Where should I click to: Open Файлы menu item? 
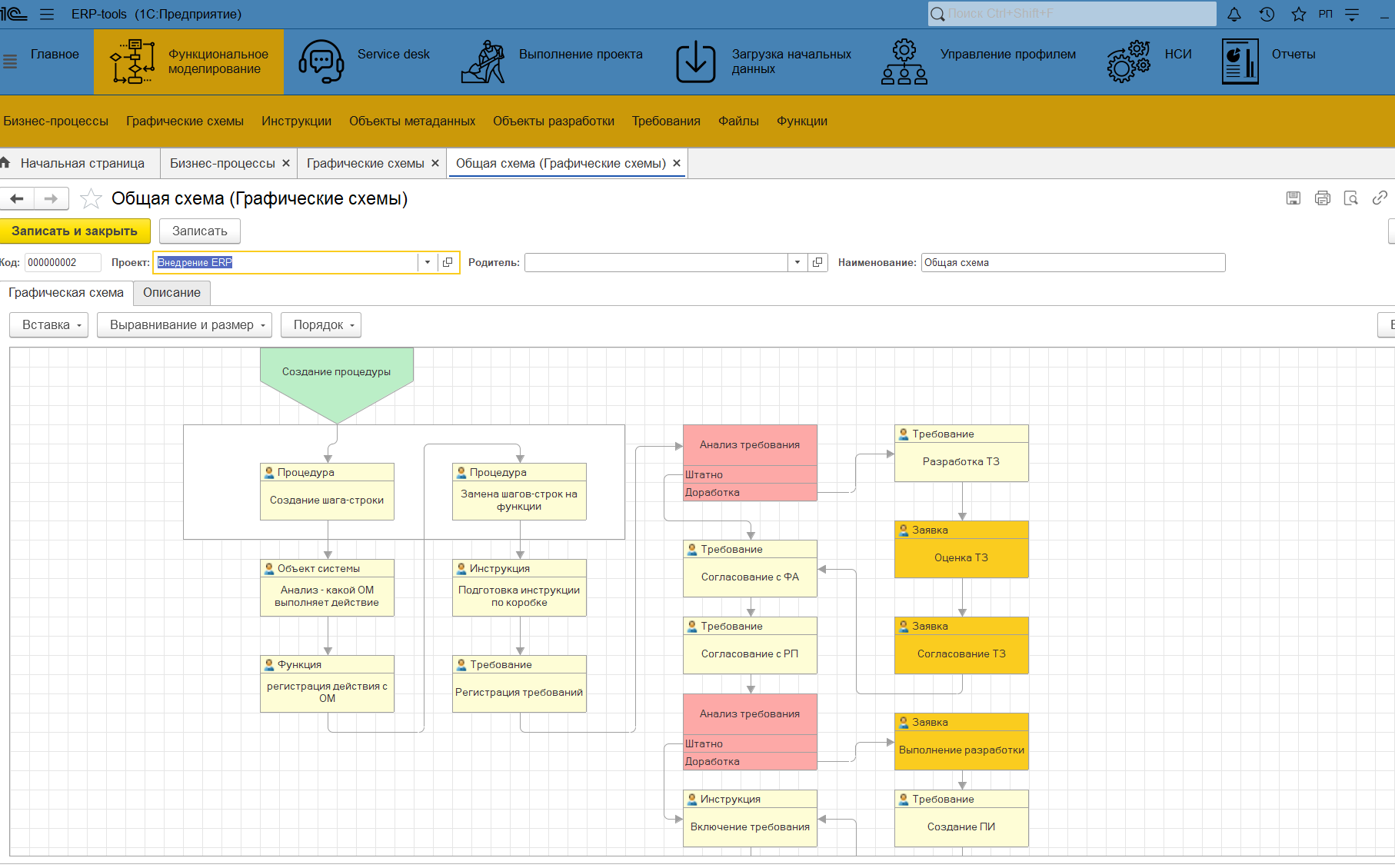coord(738,121)
